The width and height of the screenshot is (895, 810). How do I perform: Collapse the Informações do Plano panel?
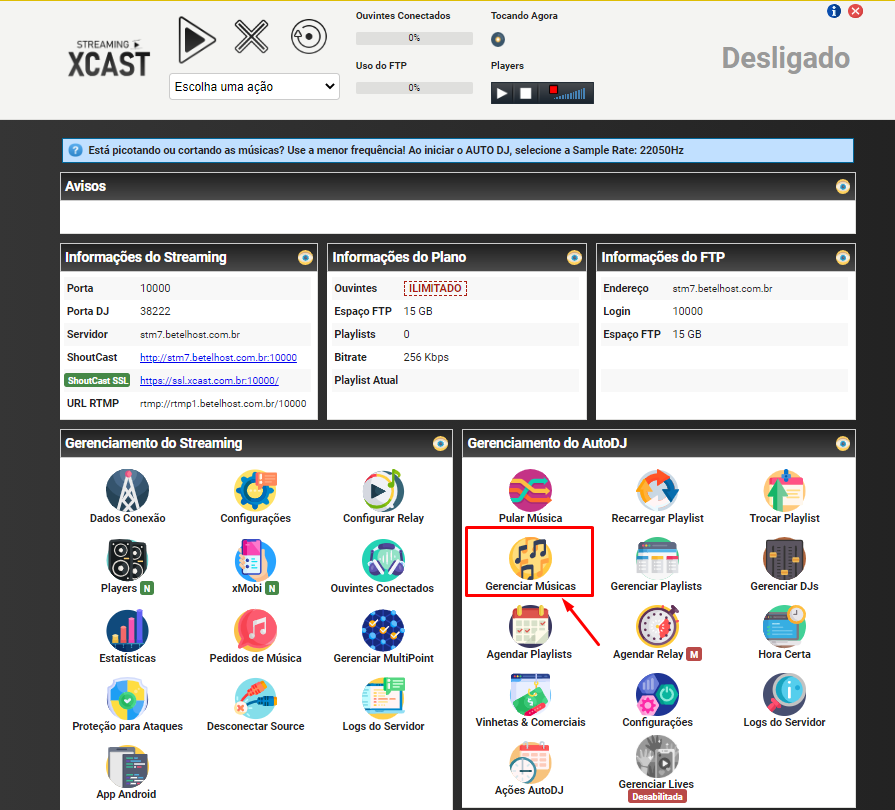(x=573, y=258)
